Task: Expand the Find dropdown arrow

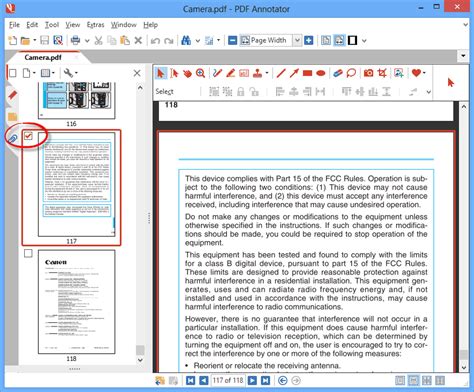Action: [197, 41]
